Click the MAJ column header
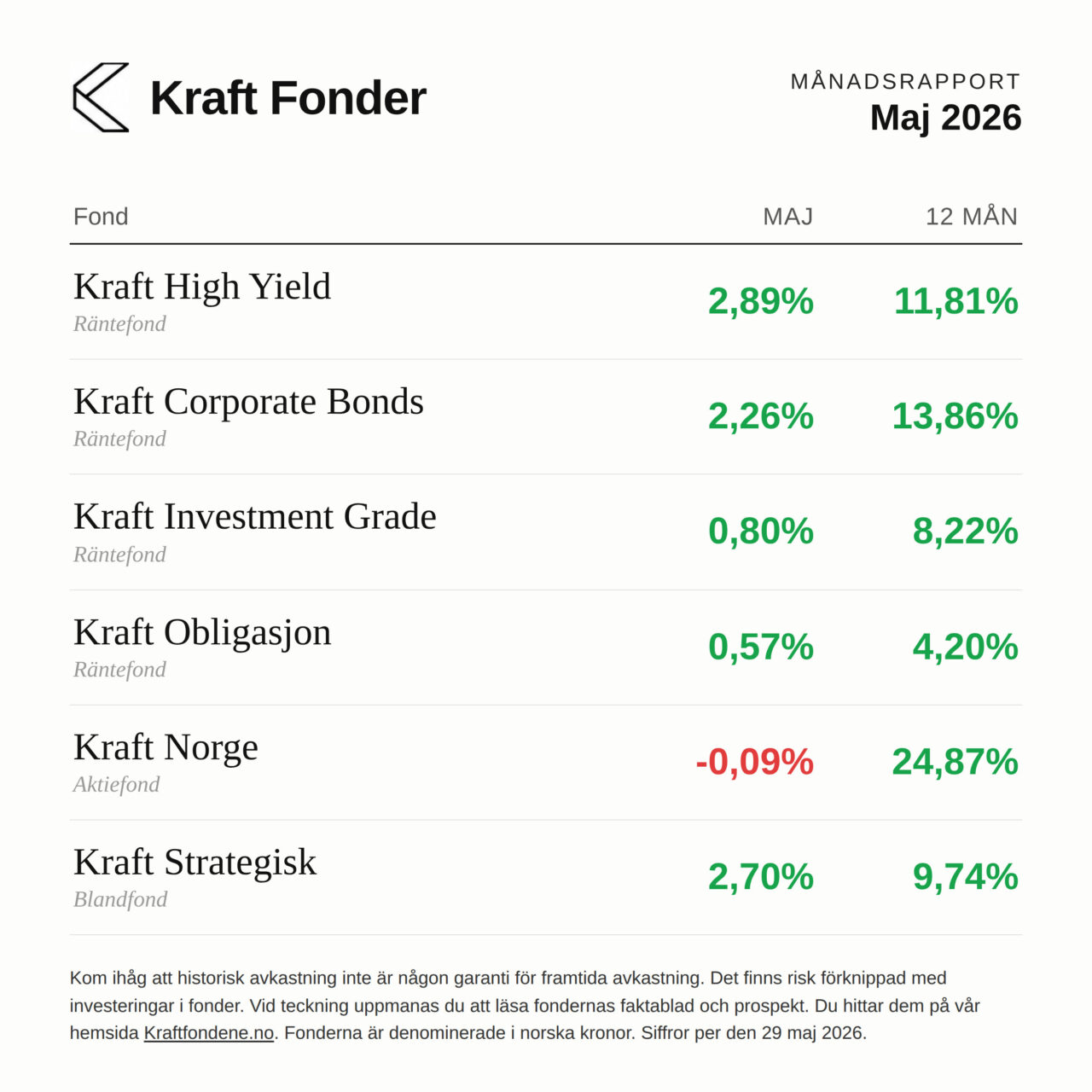Image resolution: width=1092 pixels, height=1092 pixels. pos(788,217)
